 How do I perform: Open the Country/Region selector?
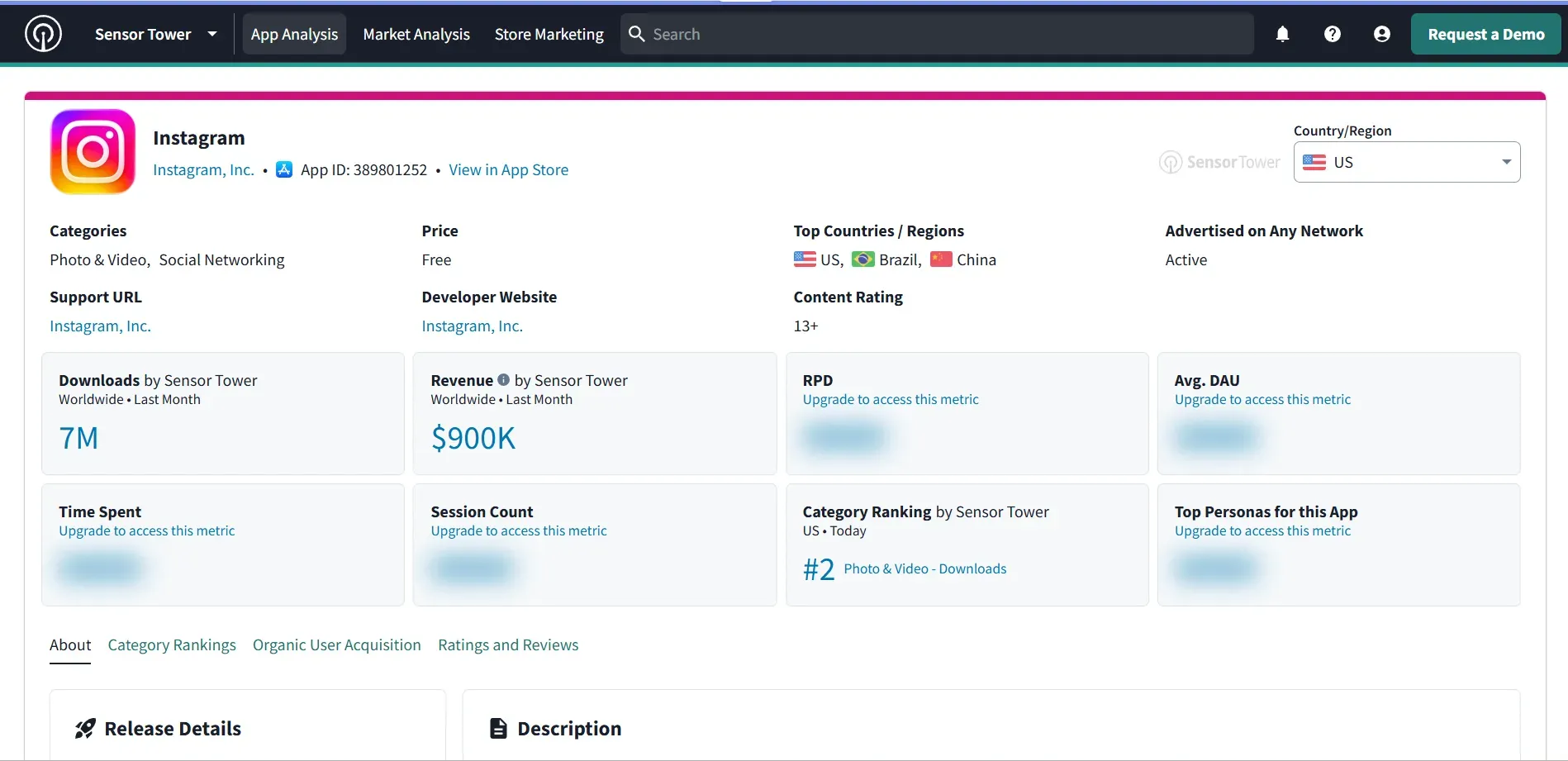point(1406,162)
